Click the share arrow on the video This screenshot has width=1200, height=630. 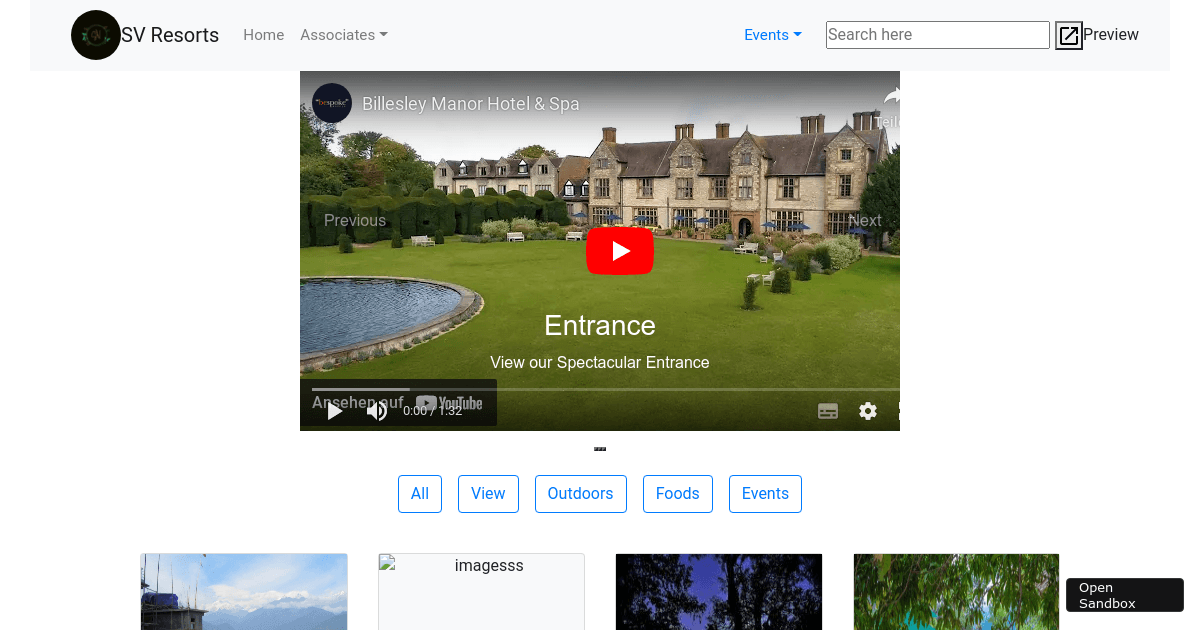point(891,97)
